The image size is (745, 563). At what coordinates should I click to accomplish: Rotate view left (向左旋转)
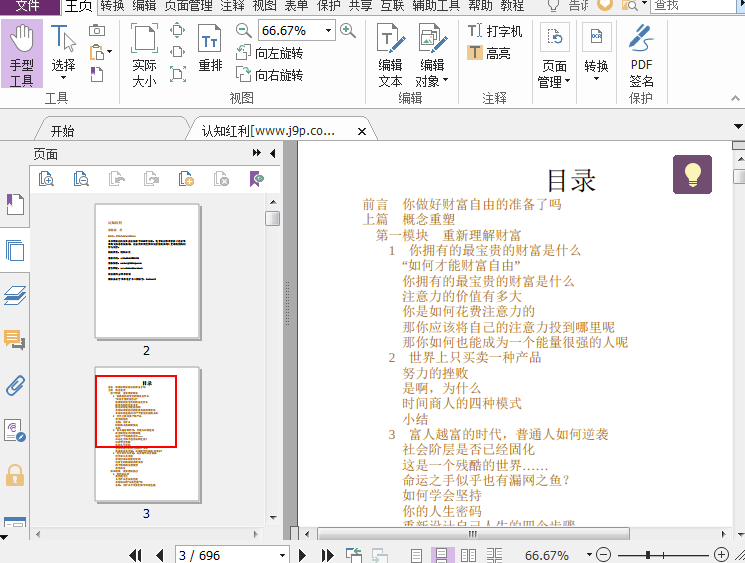tap(269, 53)
